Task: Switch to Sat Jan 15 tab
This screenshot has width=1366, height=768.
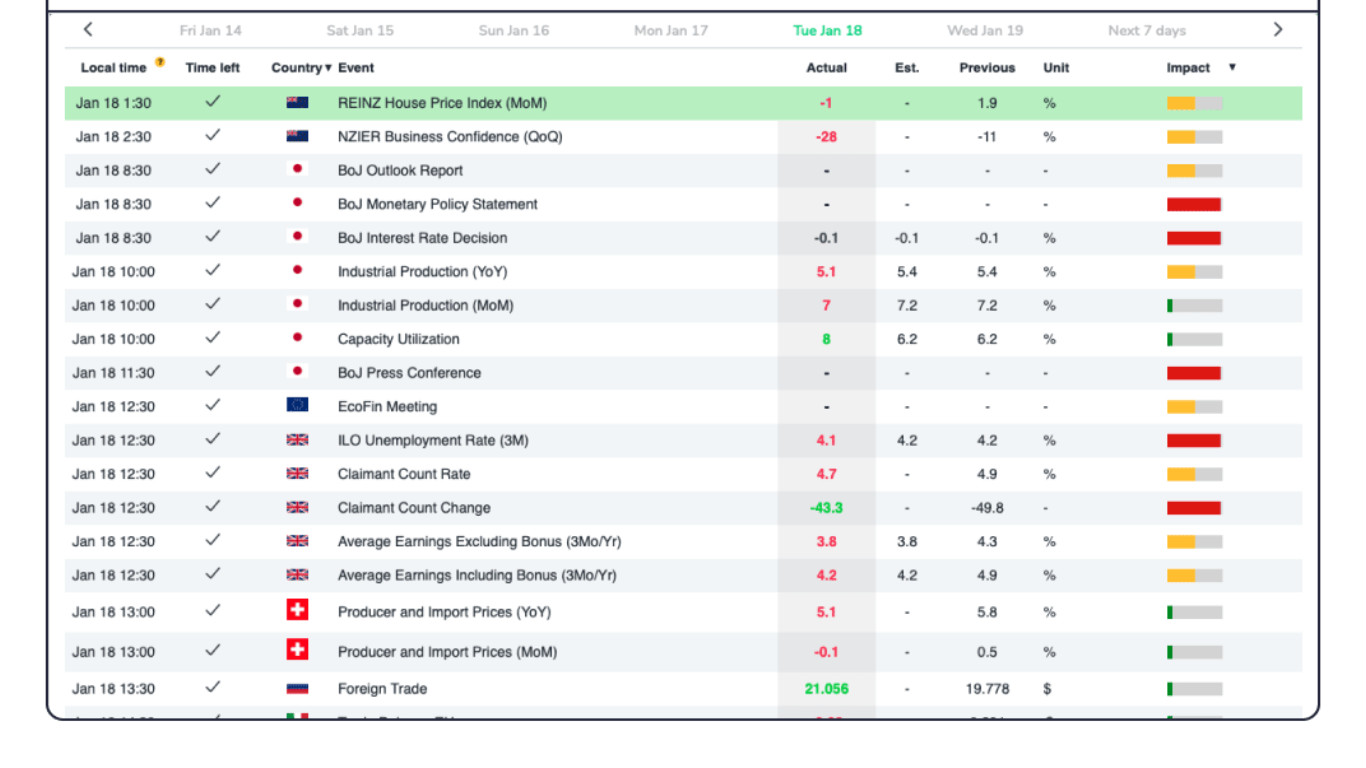Action: (360, 30)
